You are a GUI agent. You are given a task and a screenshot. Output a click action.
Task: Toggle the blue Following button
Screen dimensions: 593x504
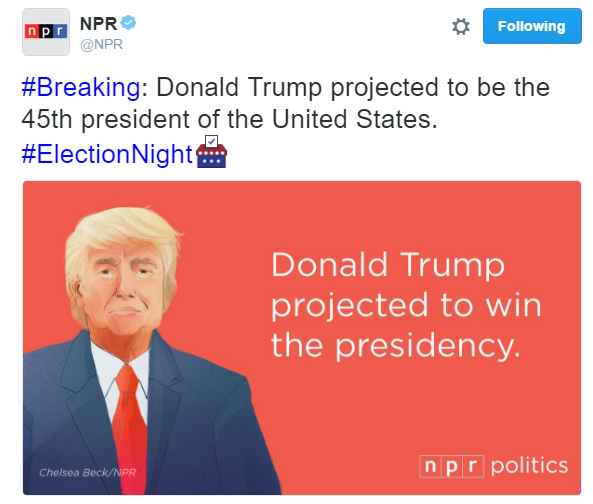[532, 26]
